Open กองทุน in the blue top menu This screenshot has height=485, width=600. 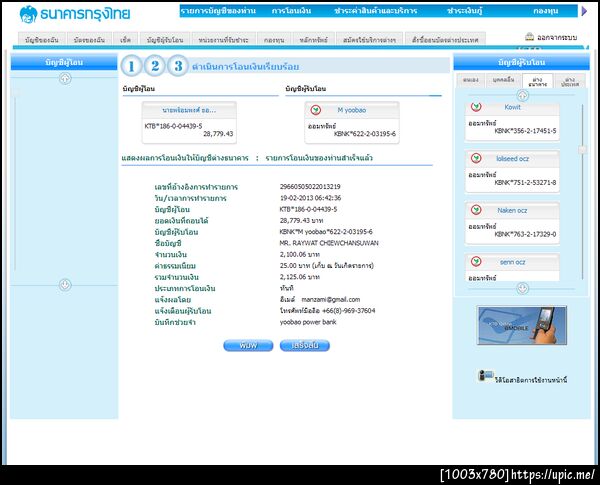click(x=546, y=11)
